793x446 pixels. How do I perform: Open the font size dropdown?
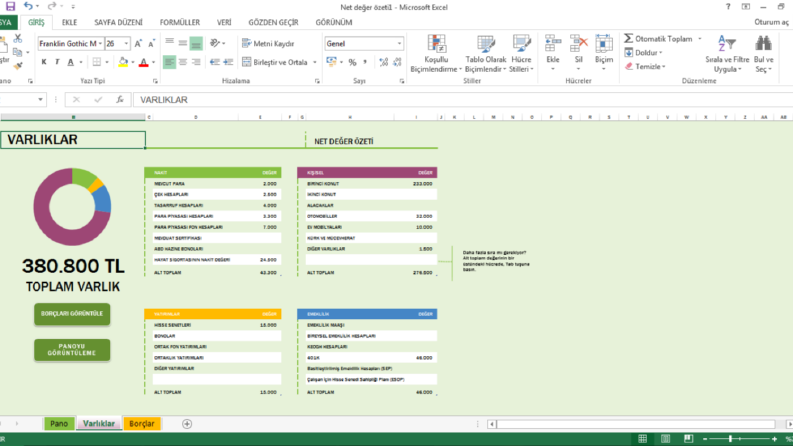pyautogui.click(x=126, y=43)
